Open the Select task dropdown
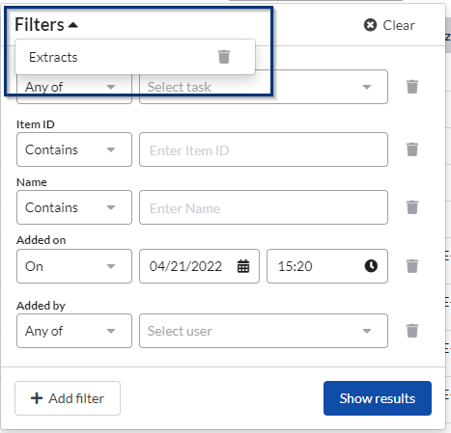This screenshot has width=451, height=433. [263, 87]
